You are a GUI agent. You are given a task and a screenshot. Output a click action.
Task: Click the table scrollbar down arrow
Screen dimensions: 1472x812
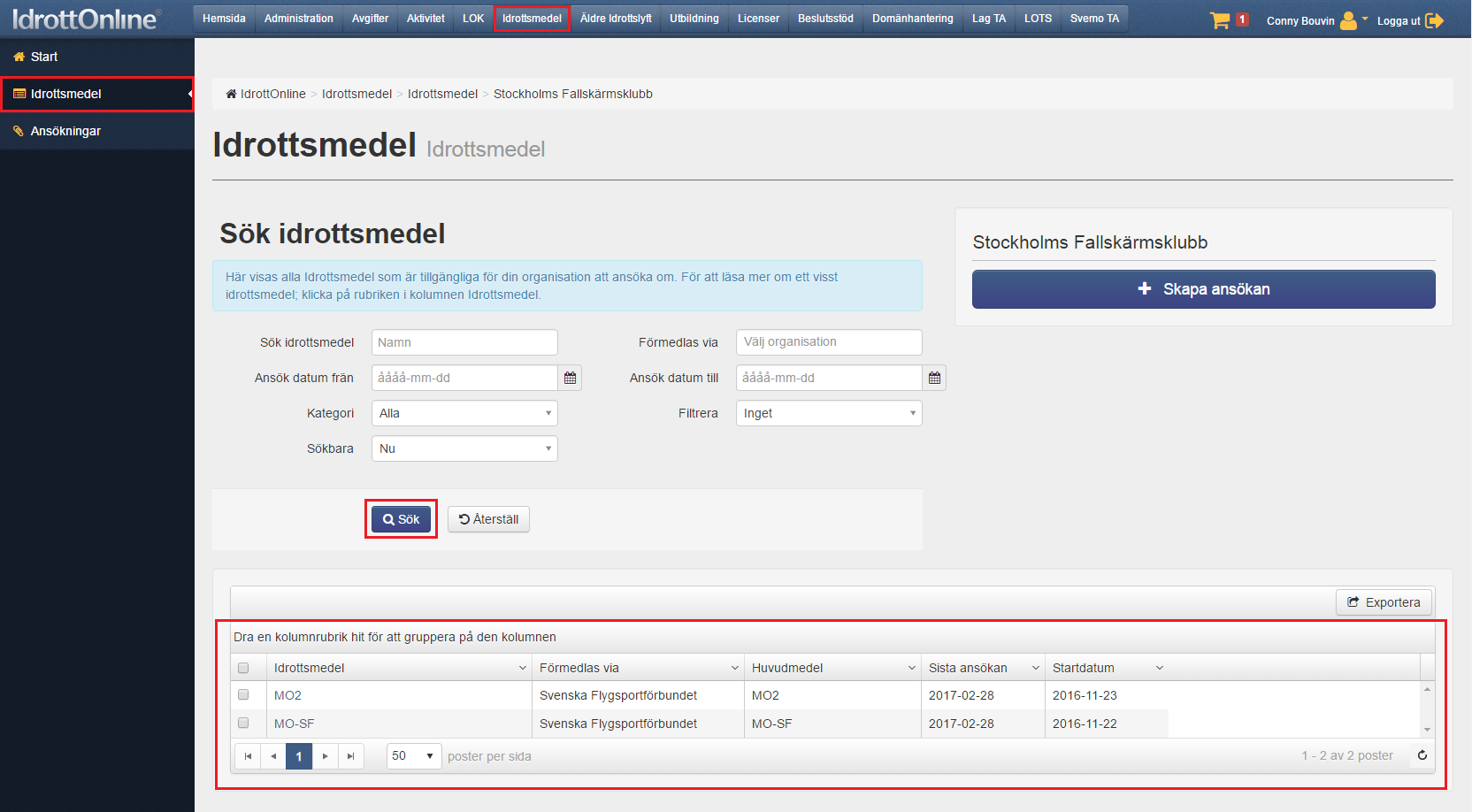point(1427,730)
